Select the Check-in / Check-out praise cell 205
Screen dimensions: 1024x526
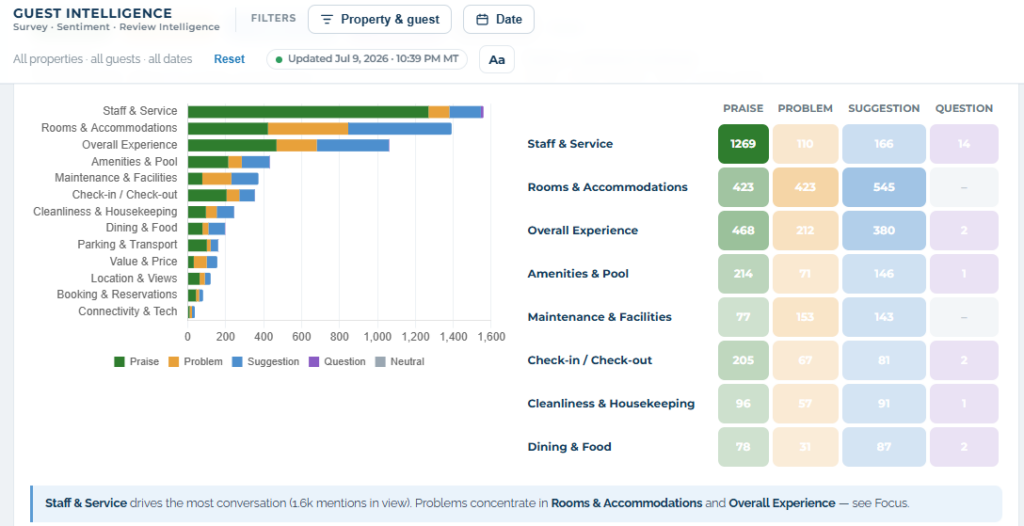click(743, 361)
